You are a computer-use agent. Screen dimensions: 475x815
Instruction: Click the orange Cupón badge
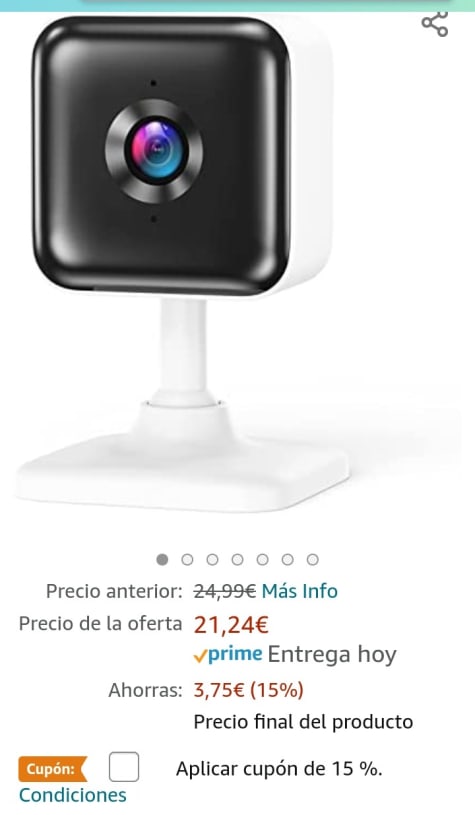click(53, 769)
